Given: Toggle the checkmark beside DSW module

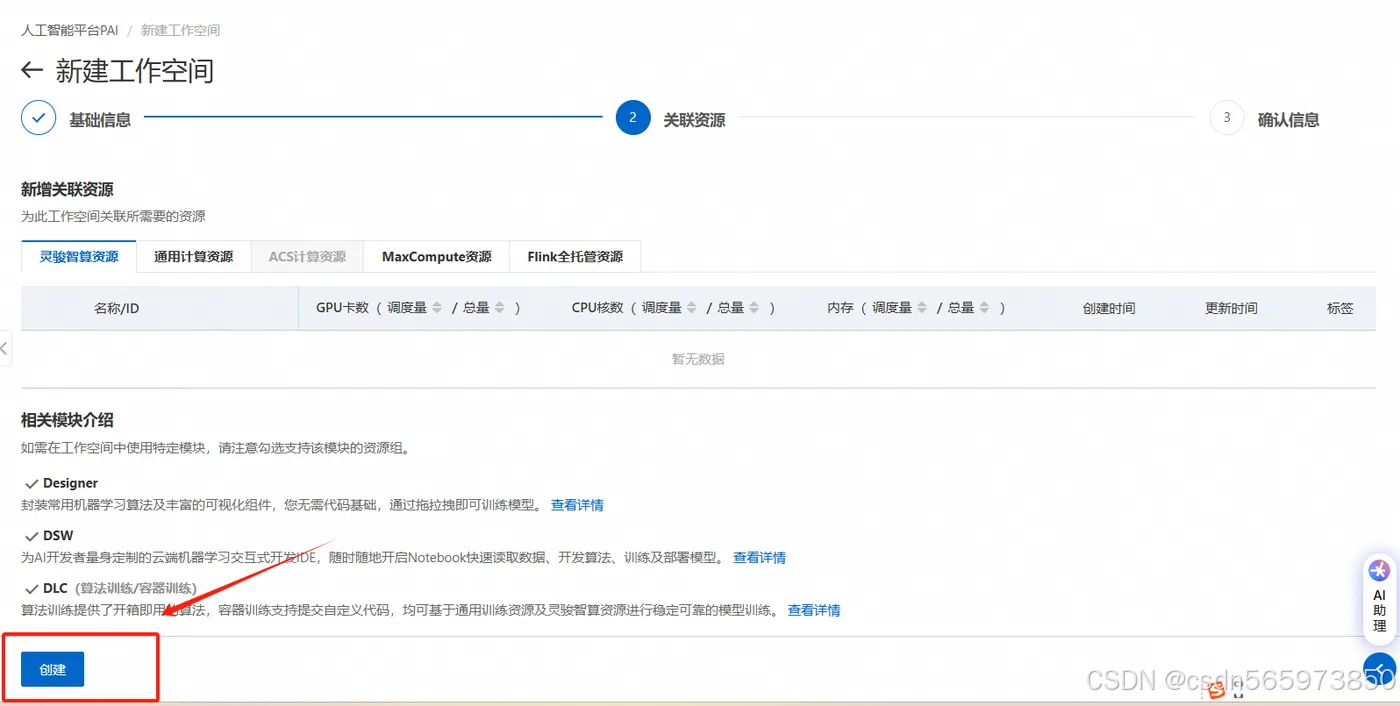Looking at the screenshot, I should (x=31, y=535).
